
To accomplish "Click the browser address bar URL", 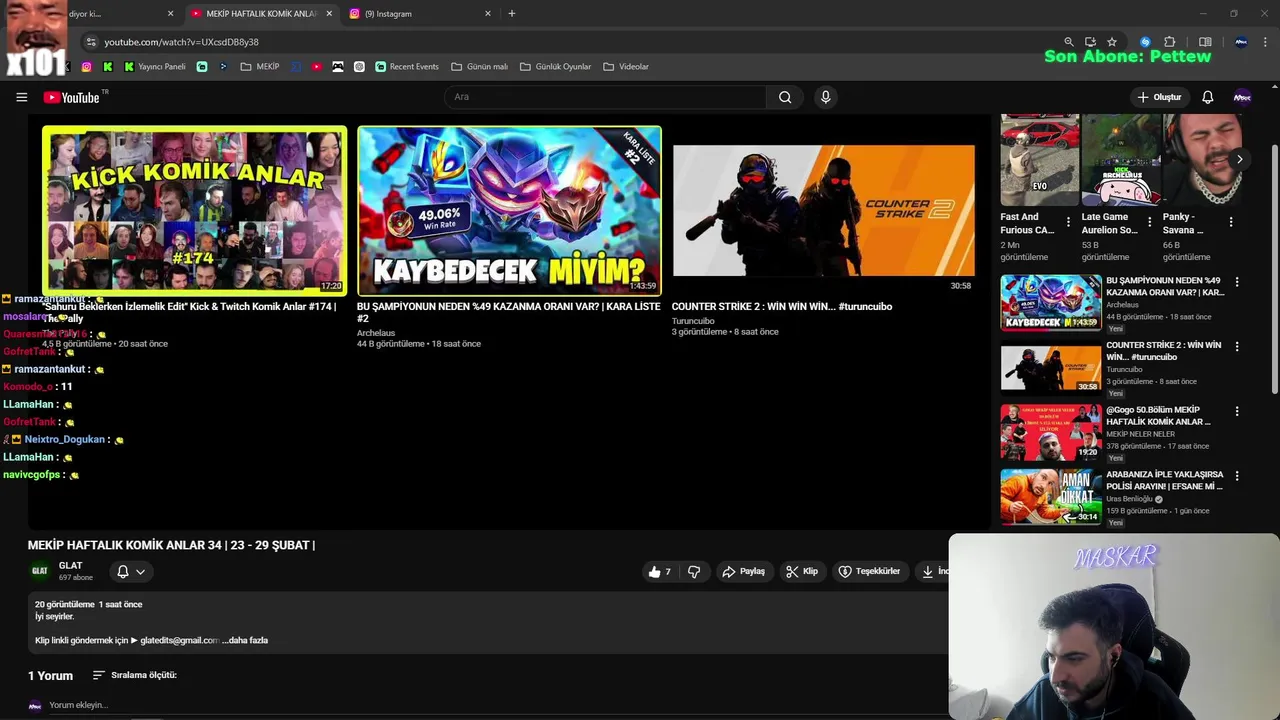I will pos(181,42).
